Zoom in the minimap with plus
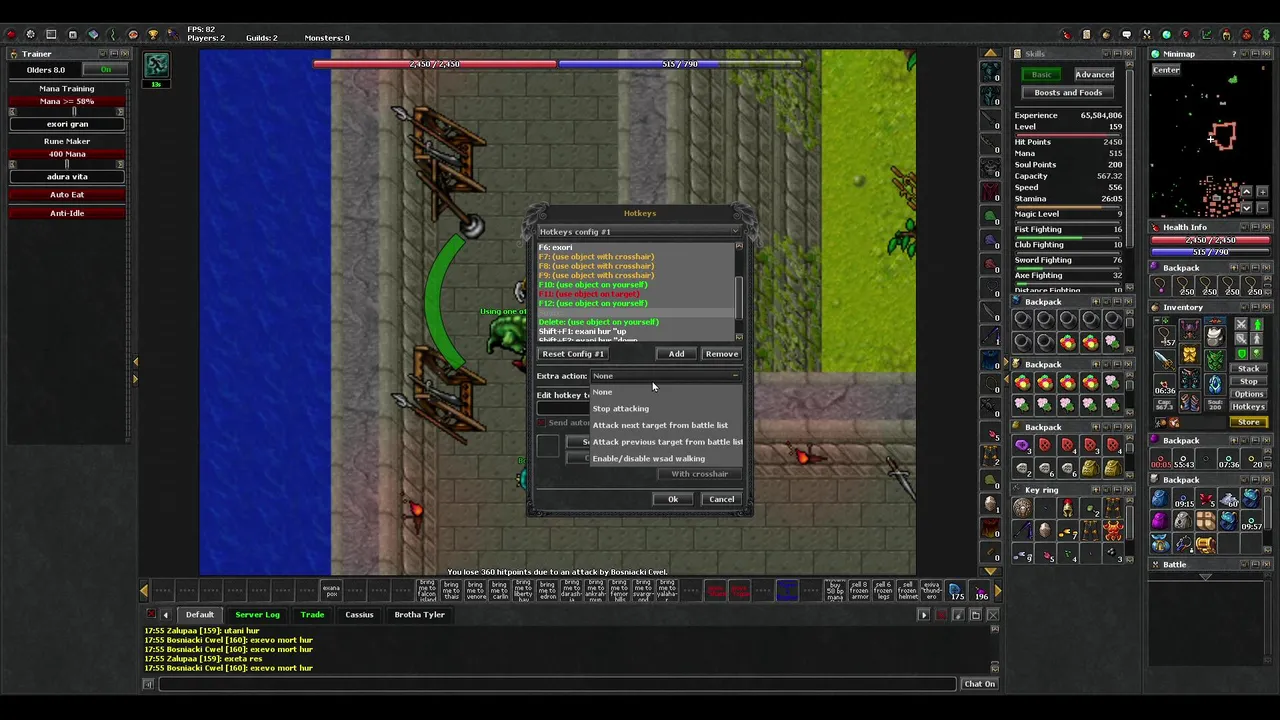Image resolution: width=1280 pixels, height=720 pixels. pos(1262,192)
